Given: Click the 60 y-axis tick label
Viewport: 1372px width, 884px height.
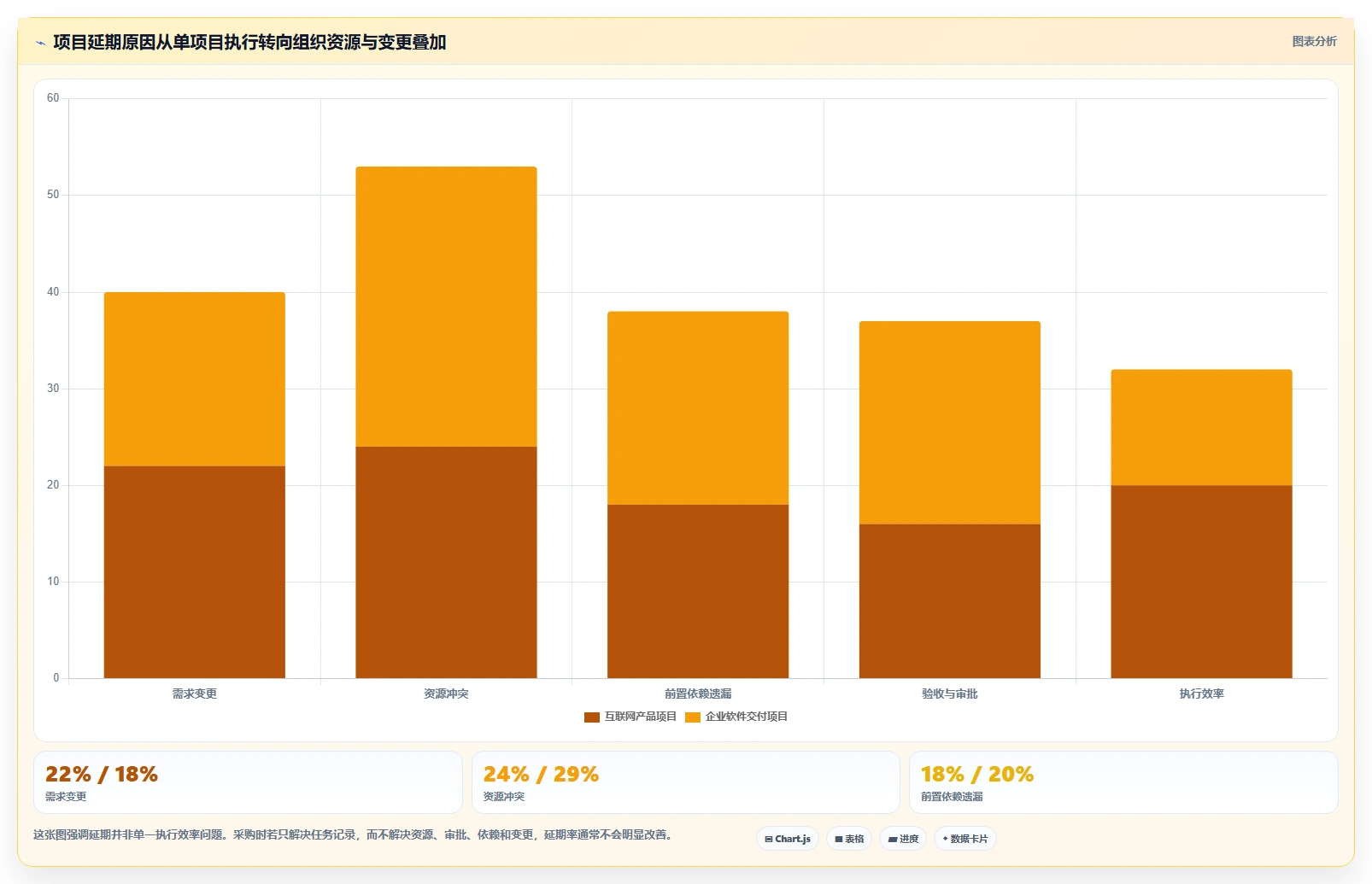Looking at the screenshot, I should coord(53,98).
